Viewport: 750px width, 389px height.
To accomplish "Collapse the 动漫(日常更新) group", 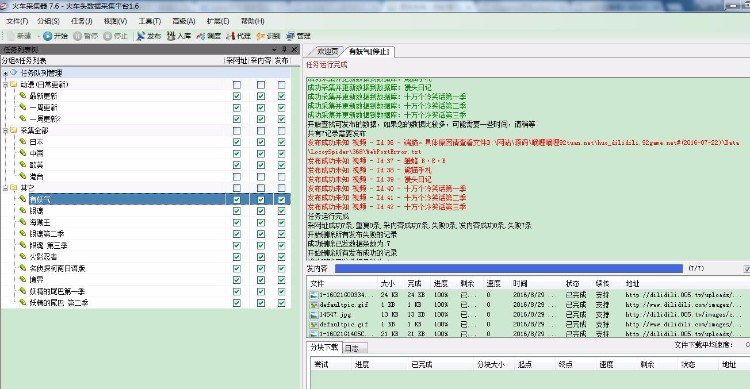I will [5, 85].
